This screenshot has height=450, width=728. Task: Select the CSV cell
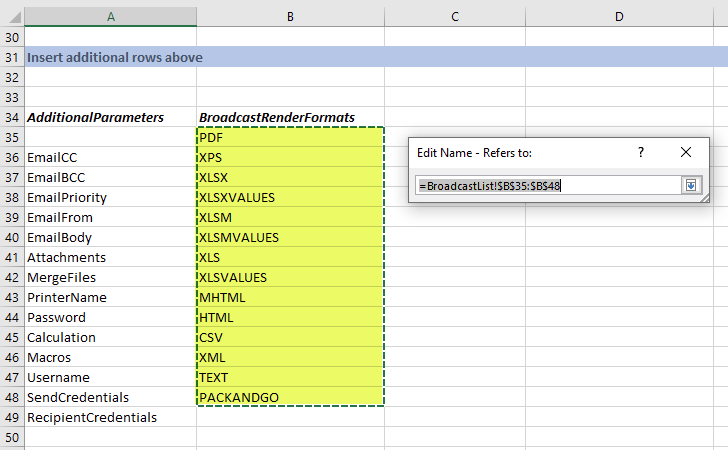(290, 337)
